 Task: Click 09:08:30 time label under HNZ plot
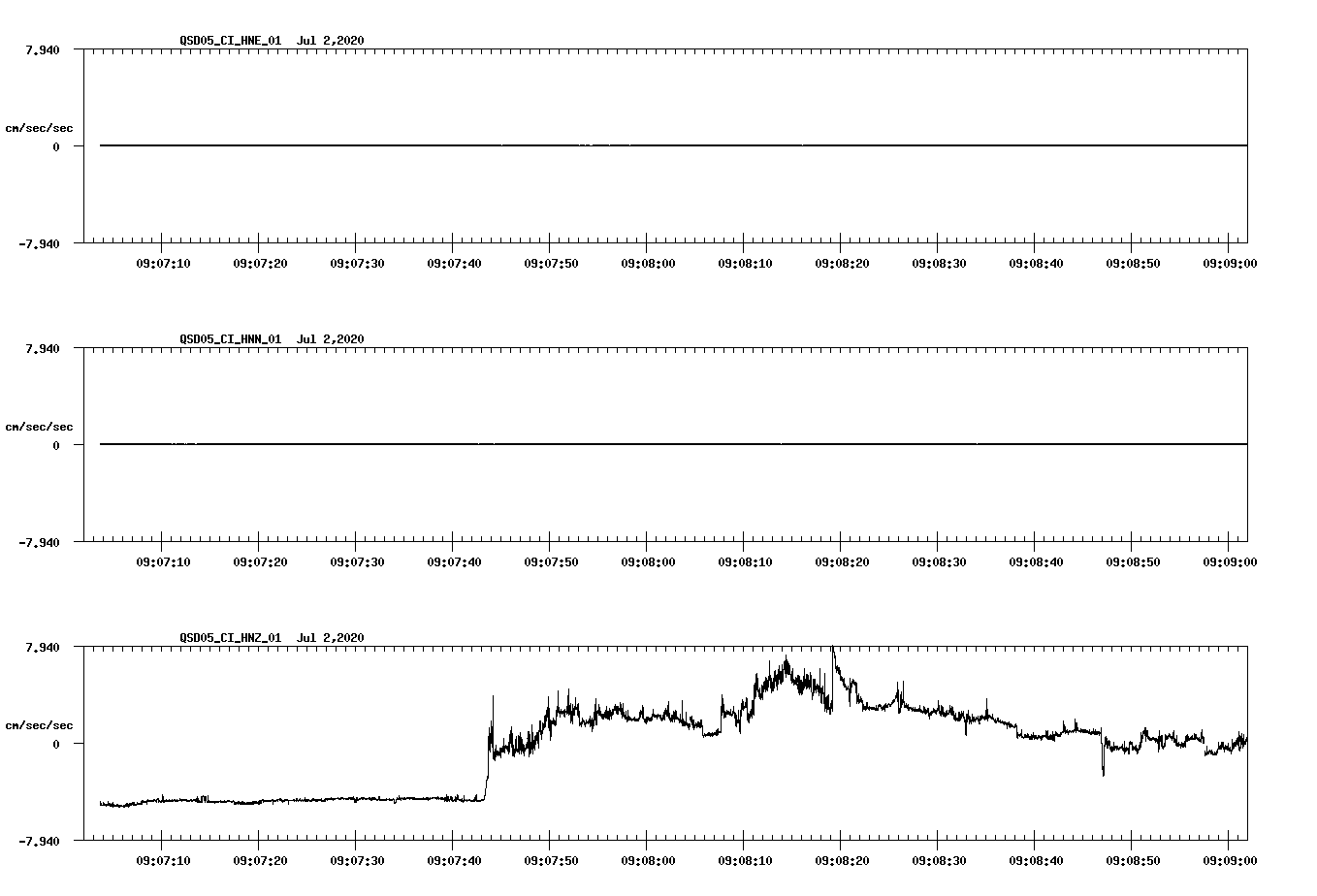(939, 860)
